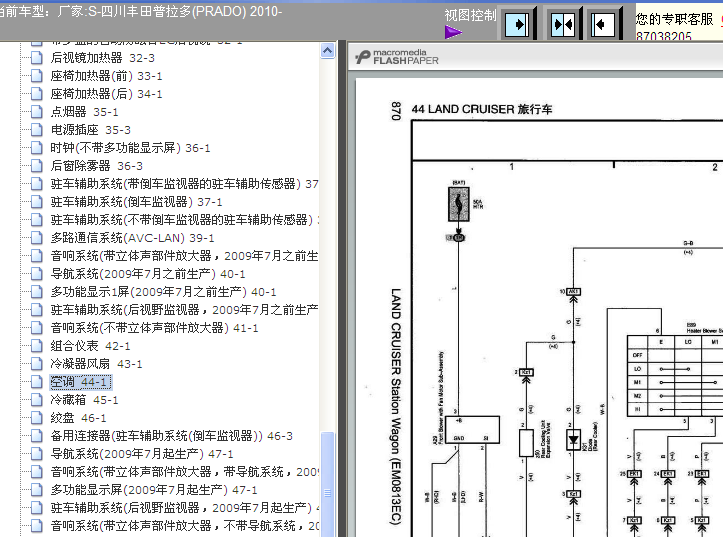This screenshot has height=537, width=723.
Task: Click the page icon beside 电源插座 35-3
Action: [x=36, y=130]
